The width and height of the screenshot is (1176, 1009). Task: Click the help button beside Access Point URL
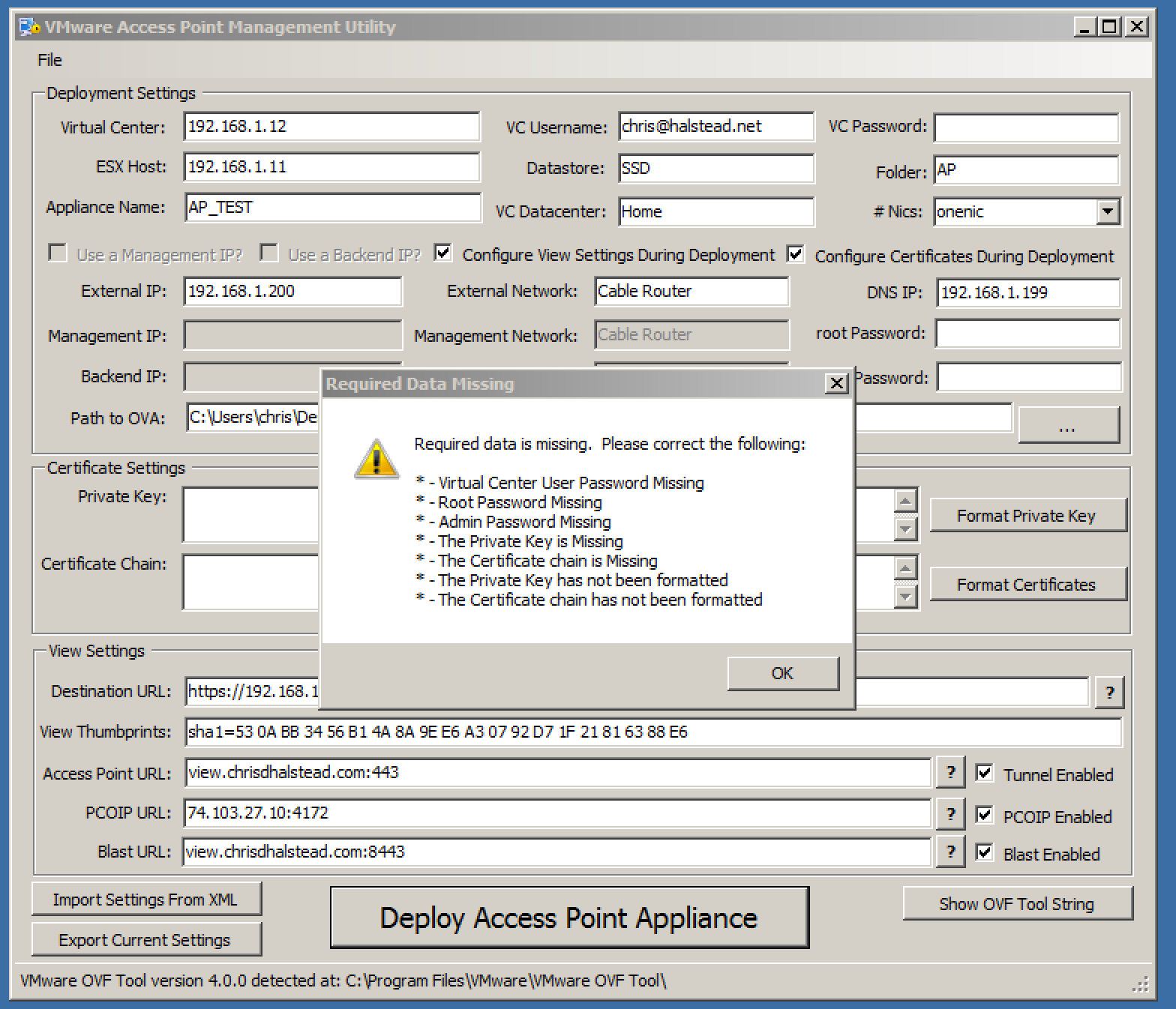point(950,772)
